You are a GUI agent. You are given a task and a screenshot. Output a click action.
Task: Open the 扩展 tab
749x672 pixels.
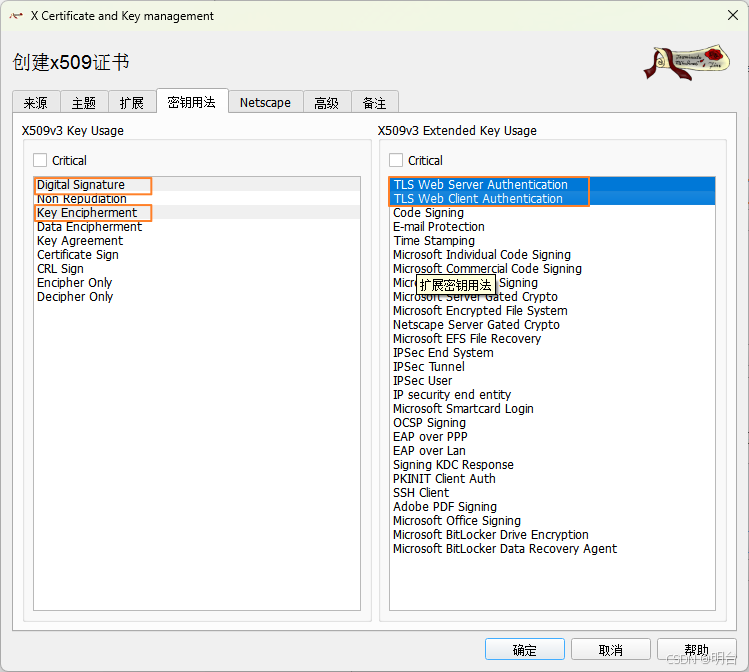pyautogui.click(x=132, y=102)
